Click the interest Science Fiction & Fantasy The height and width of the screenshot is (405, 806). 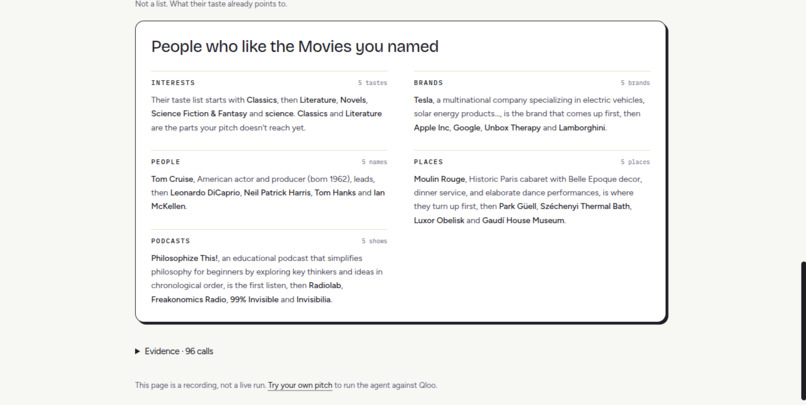pos(199,114)
